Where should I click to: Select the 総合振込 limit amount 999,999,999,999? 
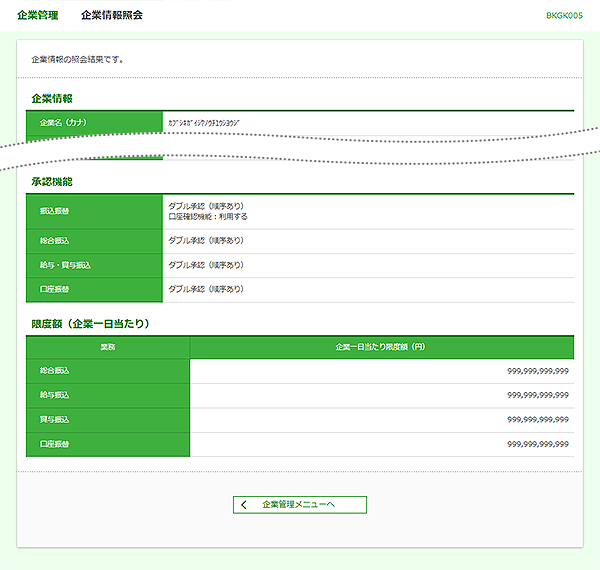[538, 371]
